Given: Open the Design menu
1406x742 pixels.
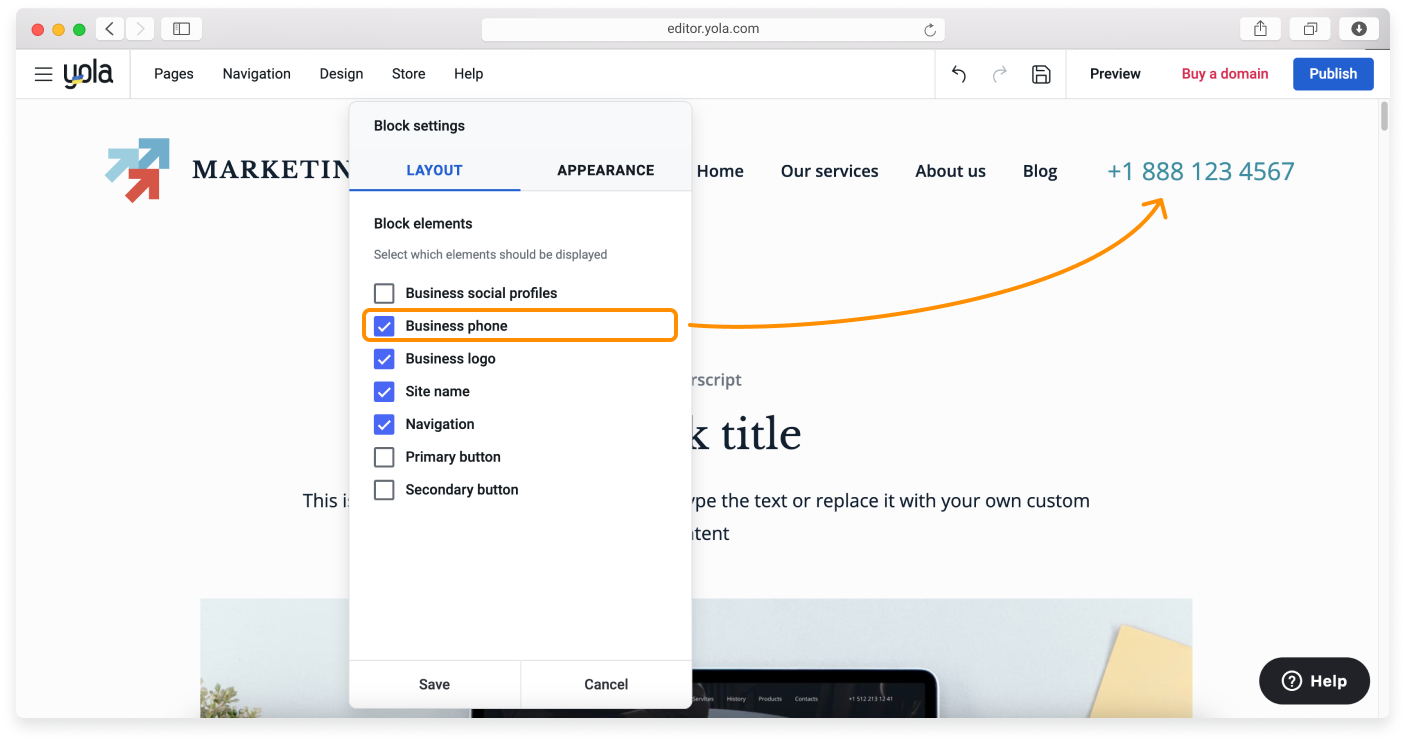Looking at the screenshot, I should click(x=341, y=74).
